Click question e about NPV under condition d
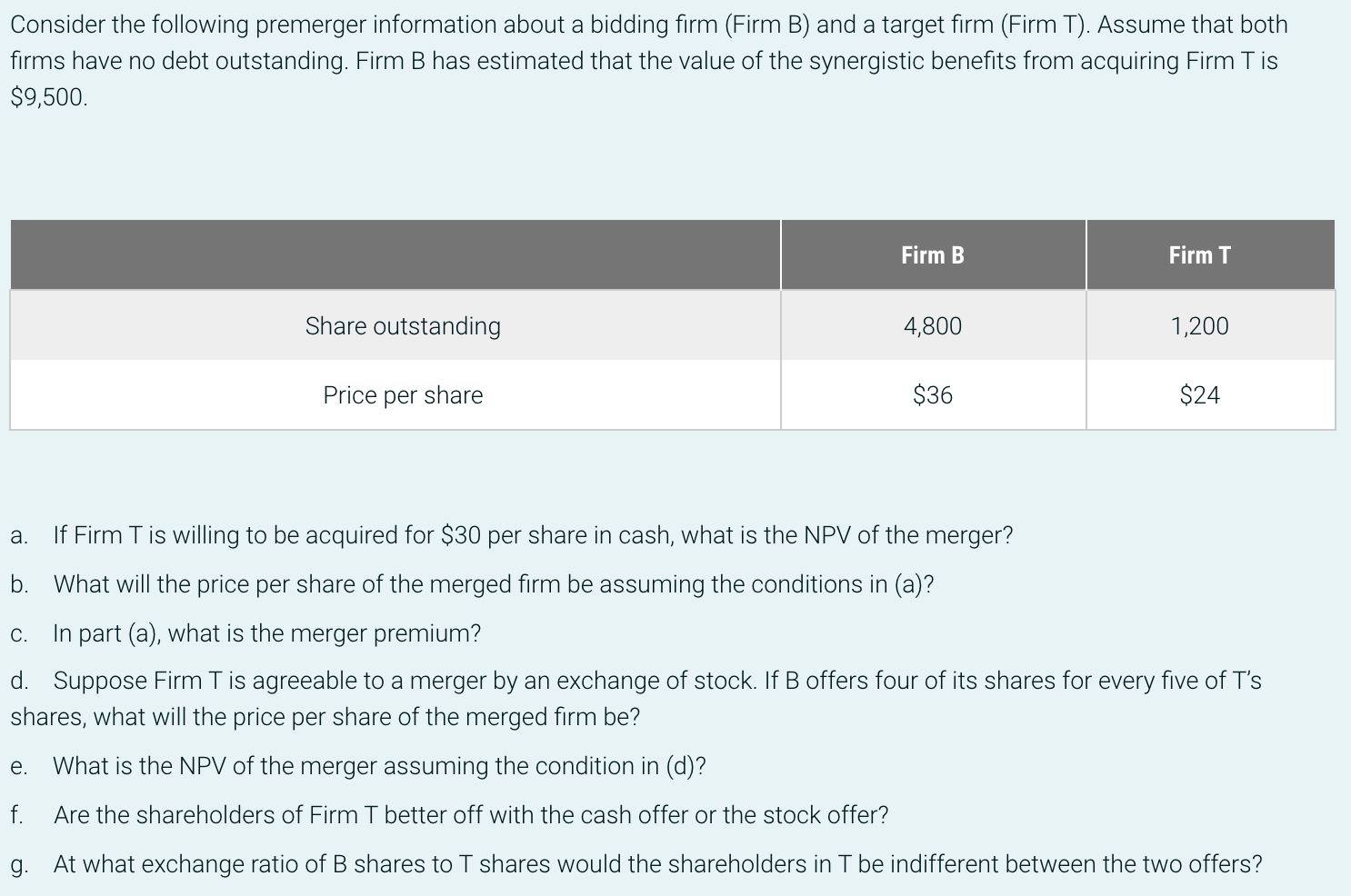The image size is (1351, 896). point(358,766)
